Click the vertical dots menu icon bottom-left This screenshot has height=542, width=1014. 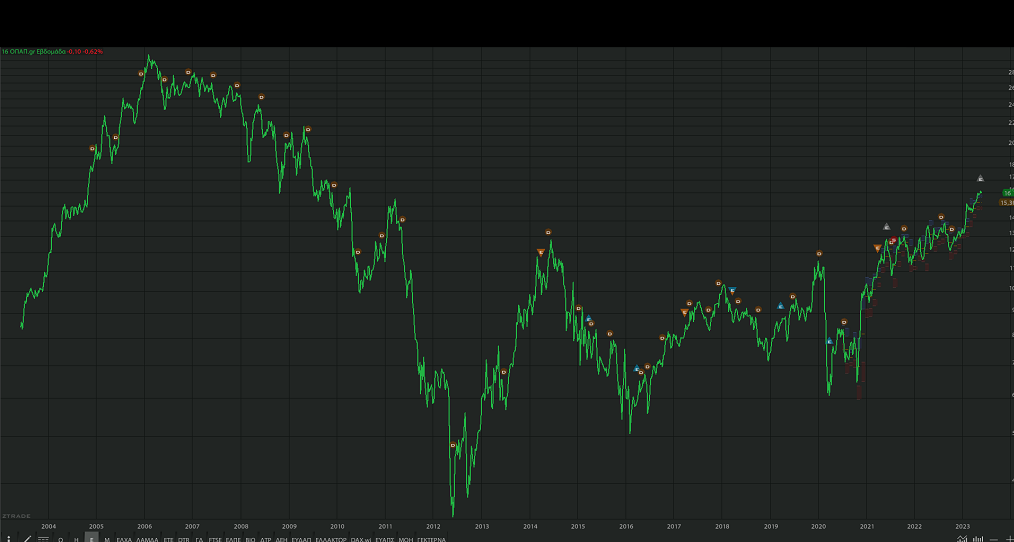8,539
